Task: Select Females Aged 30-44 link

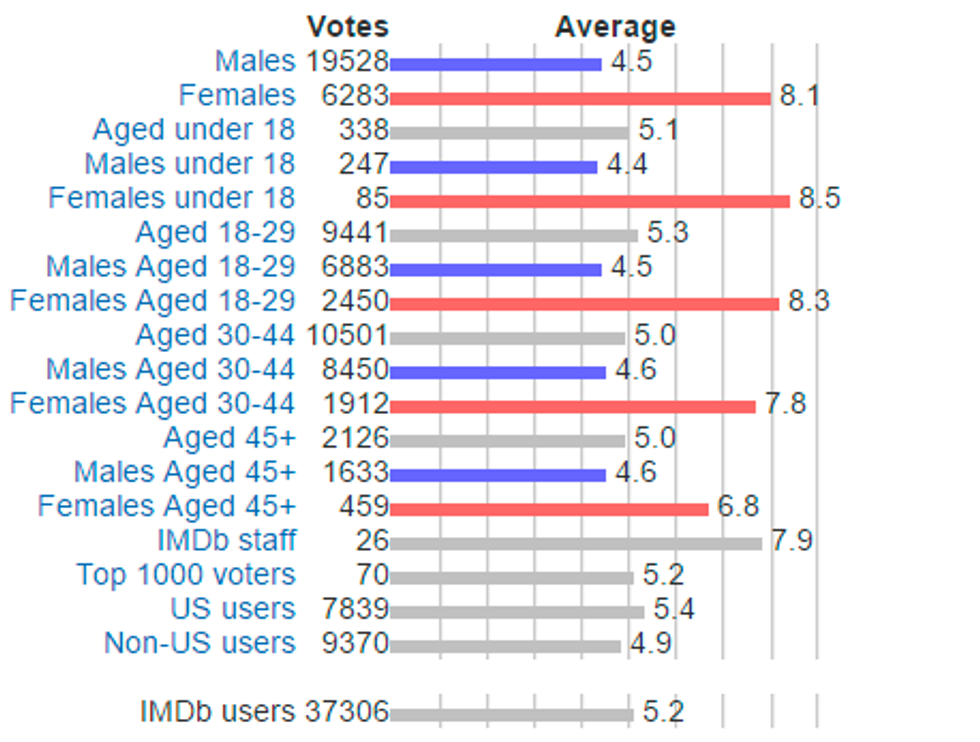Action: [x=153, y=404]
